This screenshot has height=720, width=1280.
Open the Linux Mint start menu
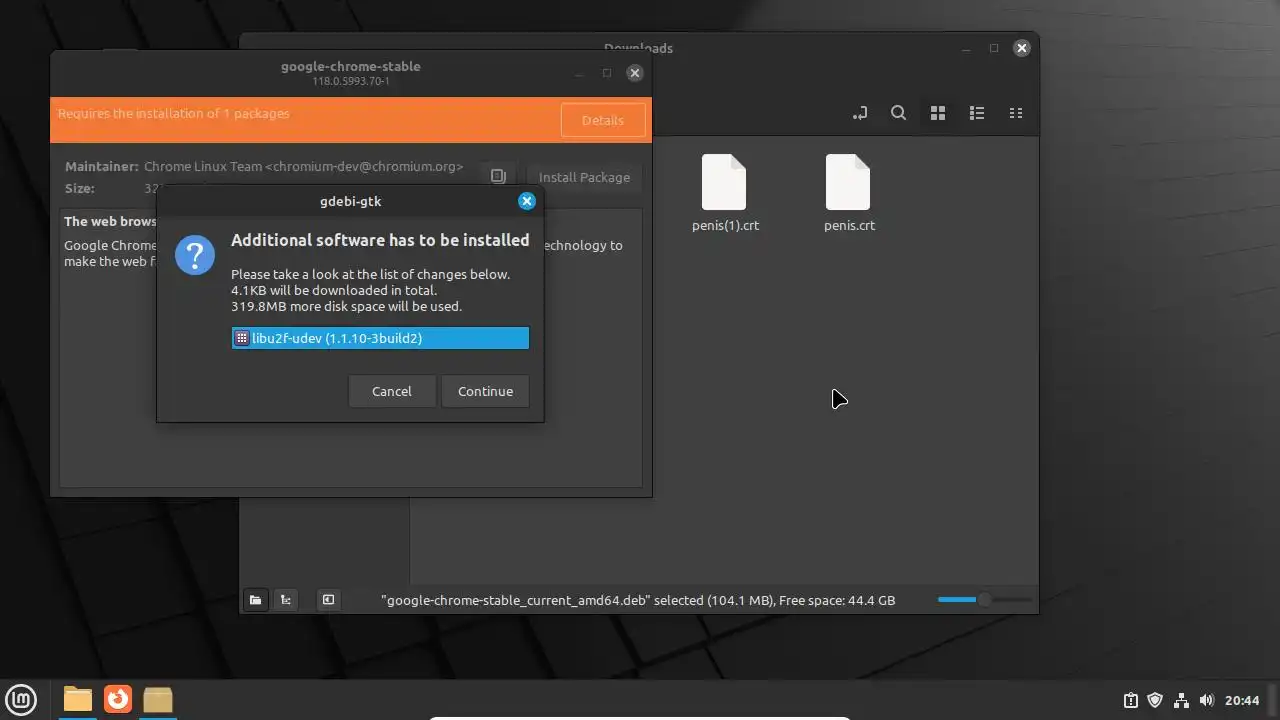tap(21, 699)
